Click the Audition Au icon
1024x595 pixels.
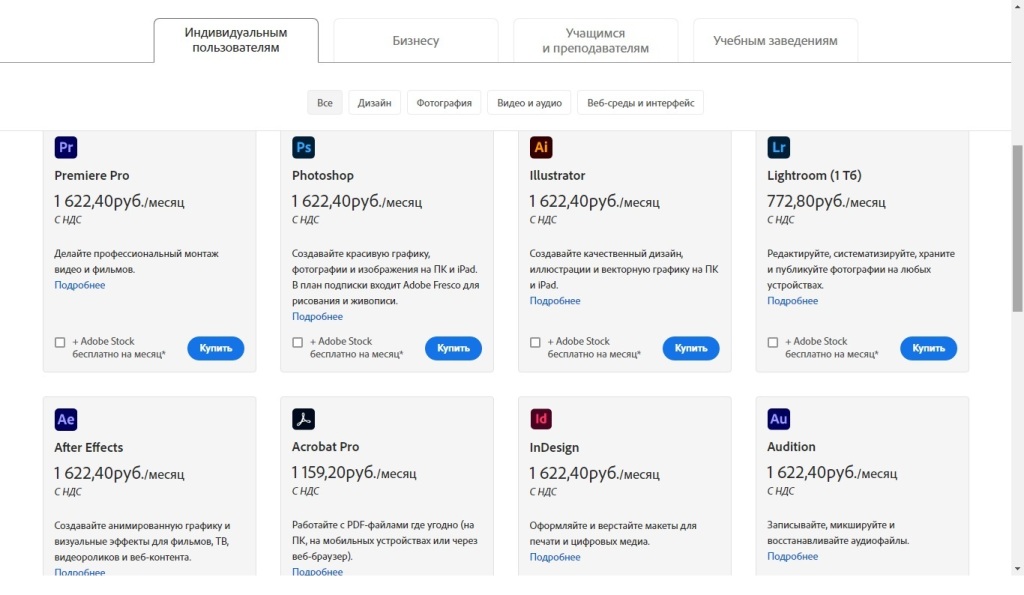tap(779, 419)
